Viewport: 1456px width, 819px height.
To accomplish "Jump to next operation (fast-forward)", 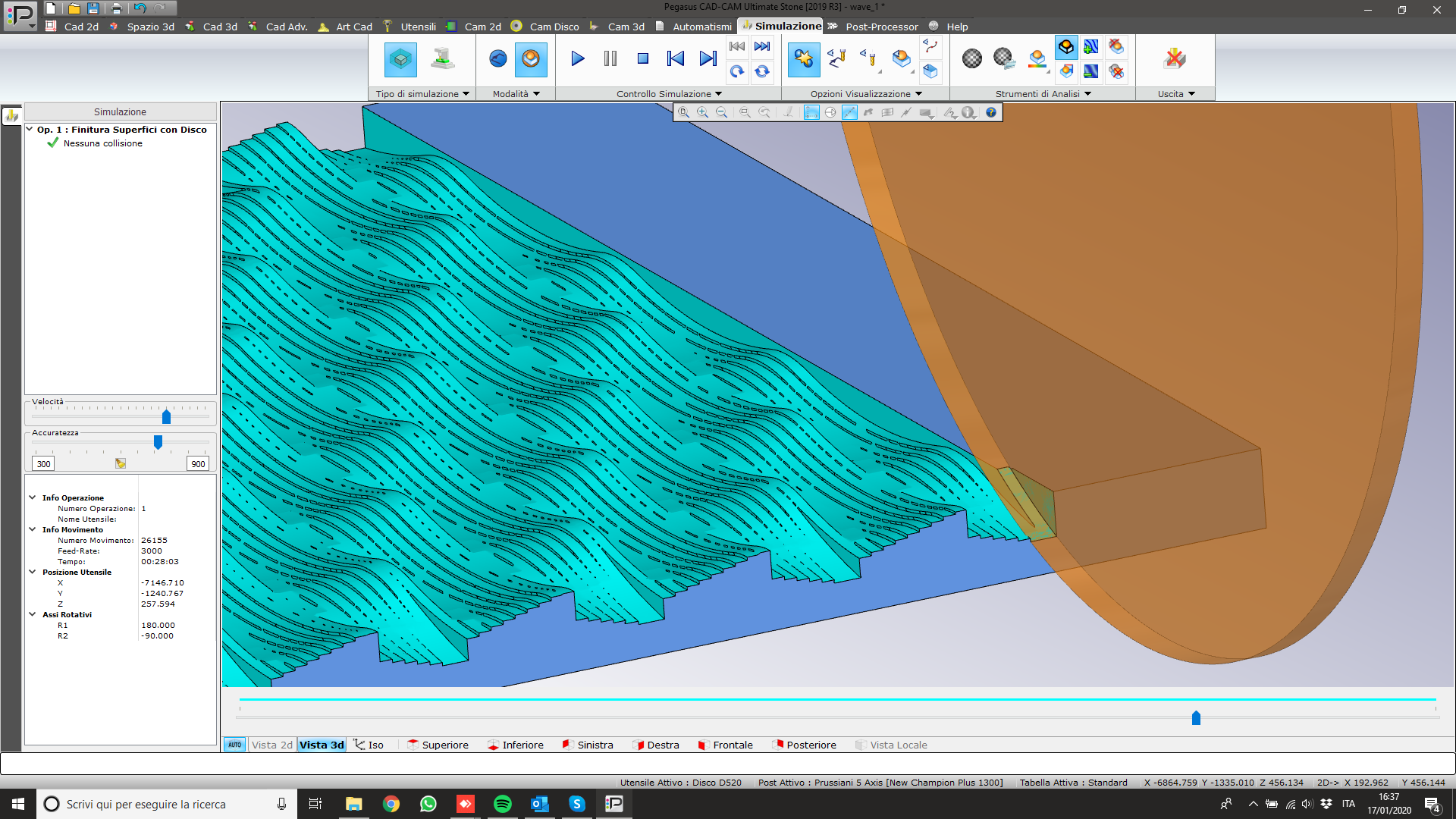I will (762, 46).
